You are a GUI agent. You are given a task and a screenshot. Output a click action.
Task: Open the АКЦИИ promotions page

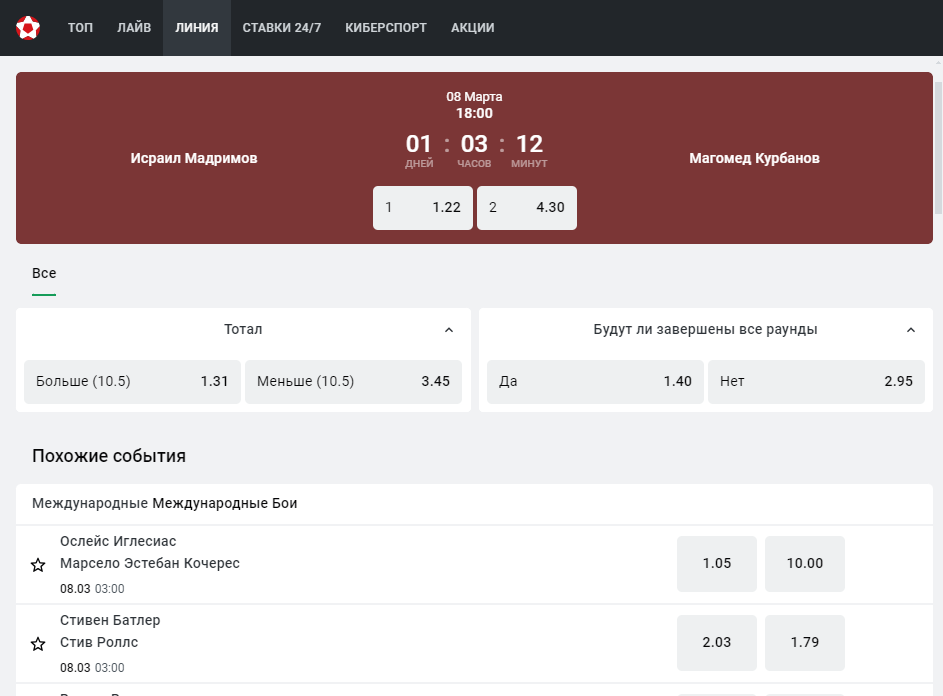coord(473,28)
